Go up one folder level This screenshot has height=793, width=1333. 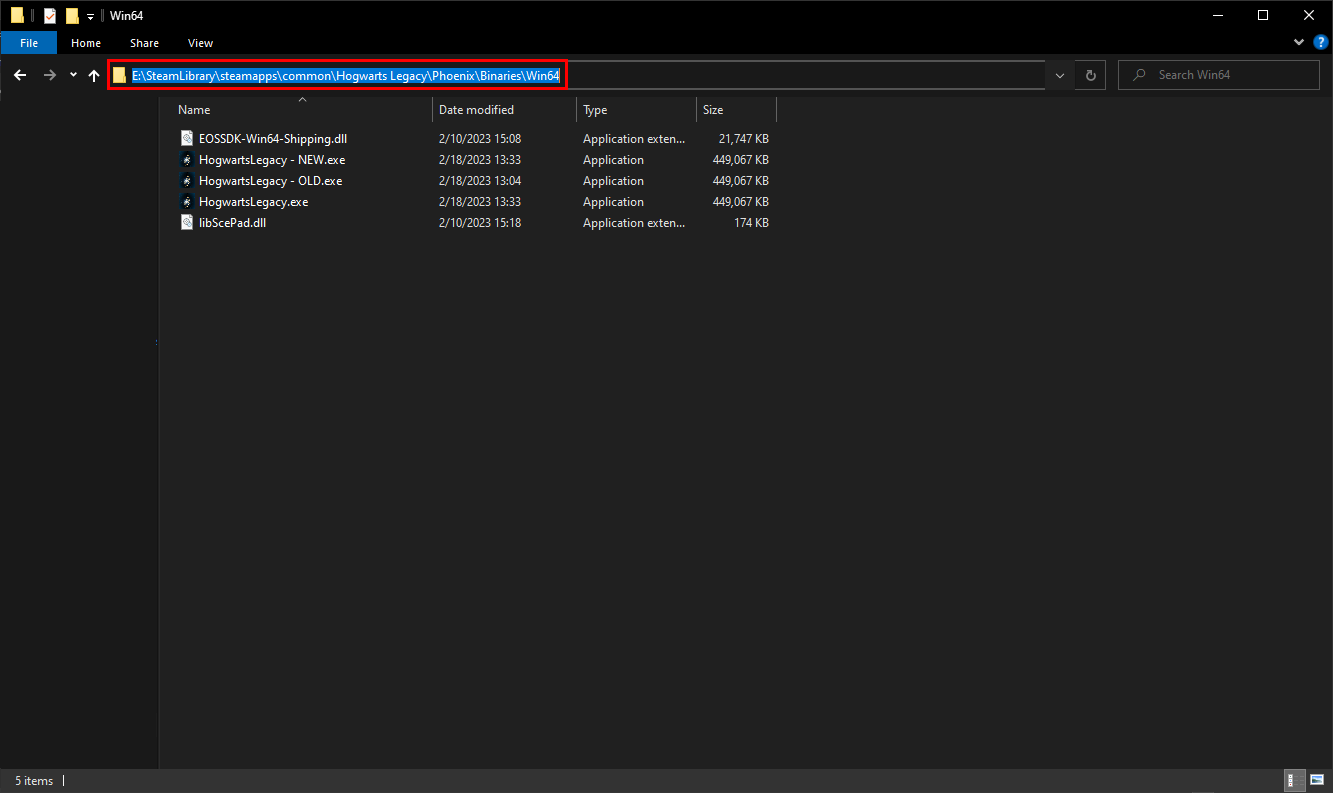pyautogui.click(x=94, y=75)
